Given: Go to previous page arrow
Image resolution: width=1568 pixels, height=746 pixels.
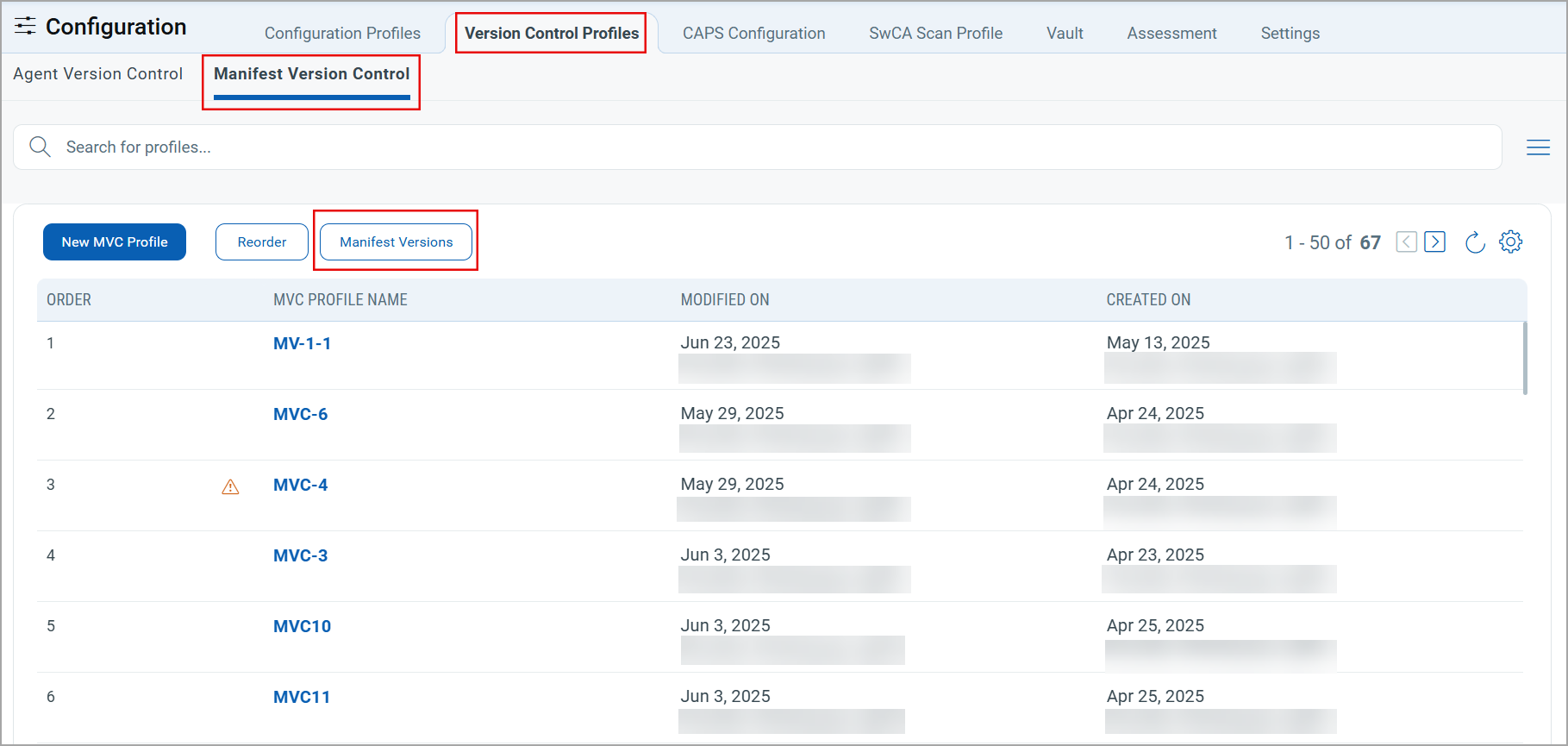Looking at the screenshot, I should [x=1406, y=242].
